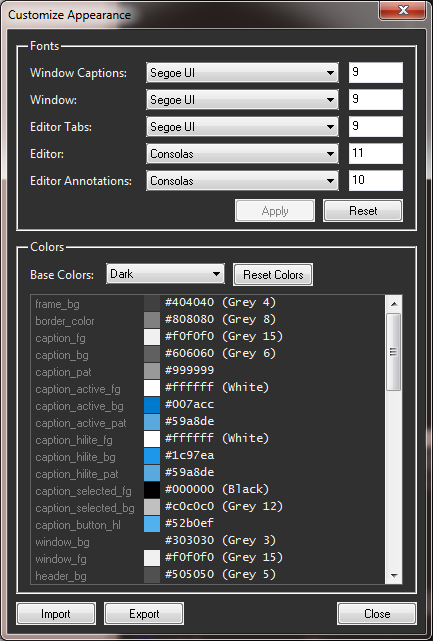Choose the caption_selected_fg black swatch
Image resolution: width=433 pixels, height=641 pixels.
[x=152, y=490]
